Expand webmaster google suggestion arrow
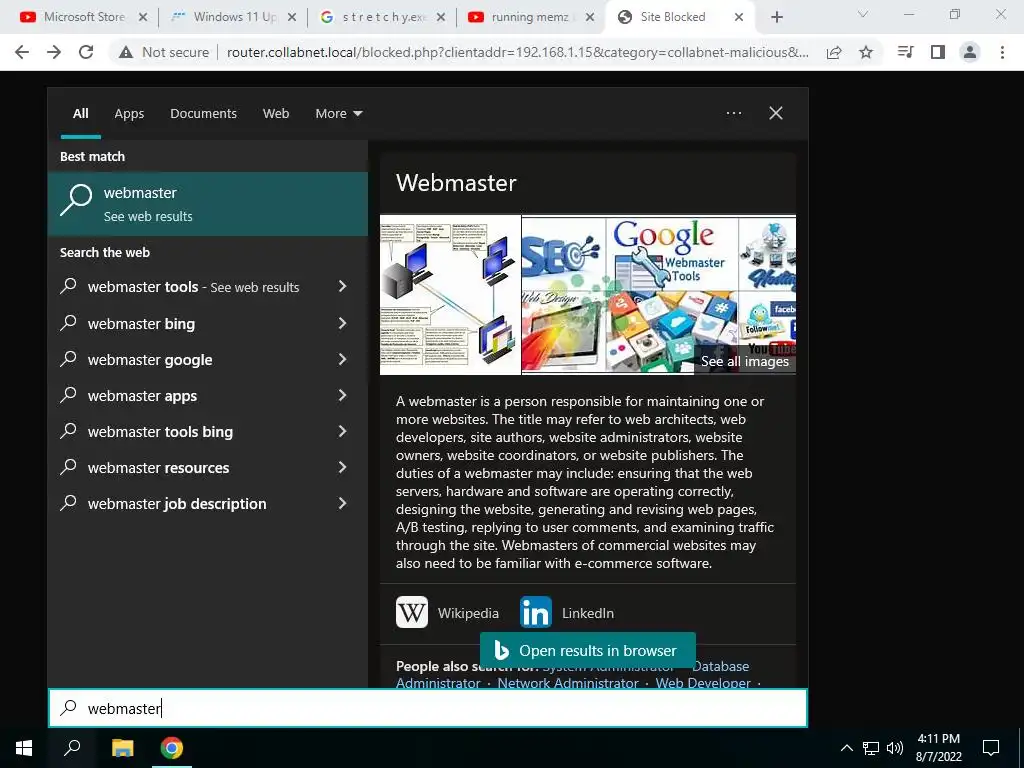Screen dimensions: 1024x768 (x=342, y=359)
